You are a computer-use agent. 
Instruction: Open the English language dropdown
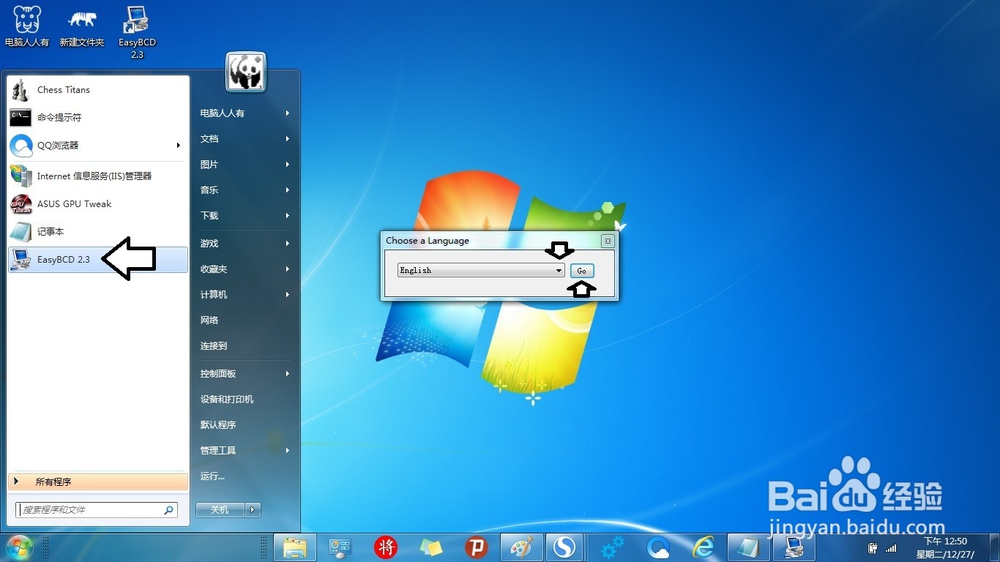480,270
